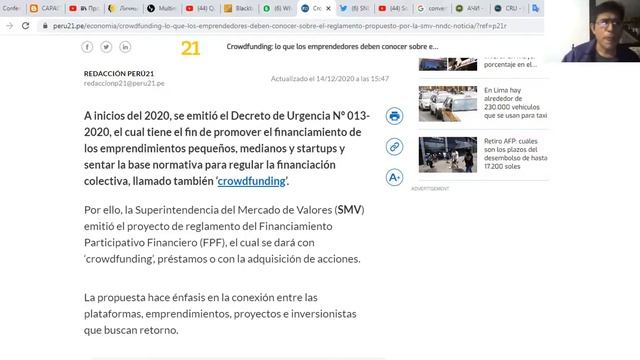Screen dimensions: 640x360
Task: Share article via Twitter icon
Action: point(106,47)
